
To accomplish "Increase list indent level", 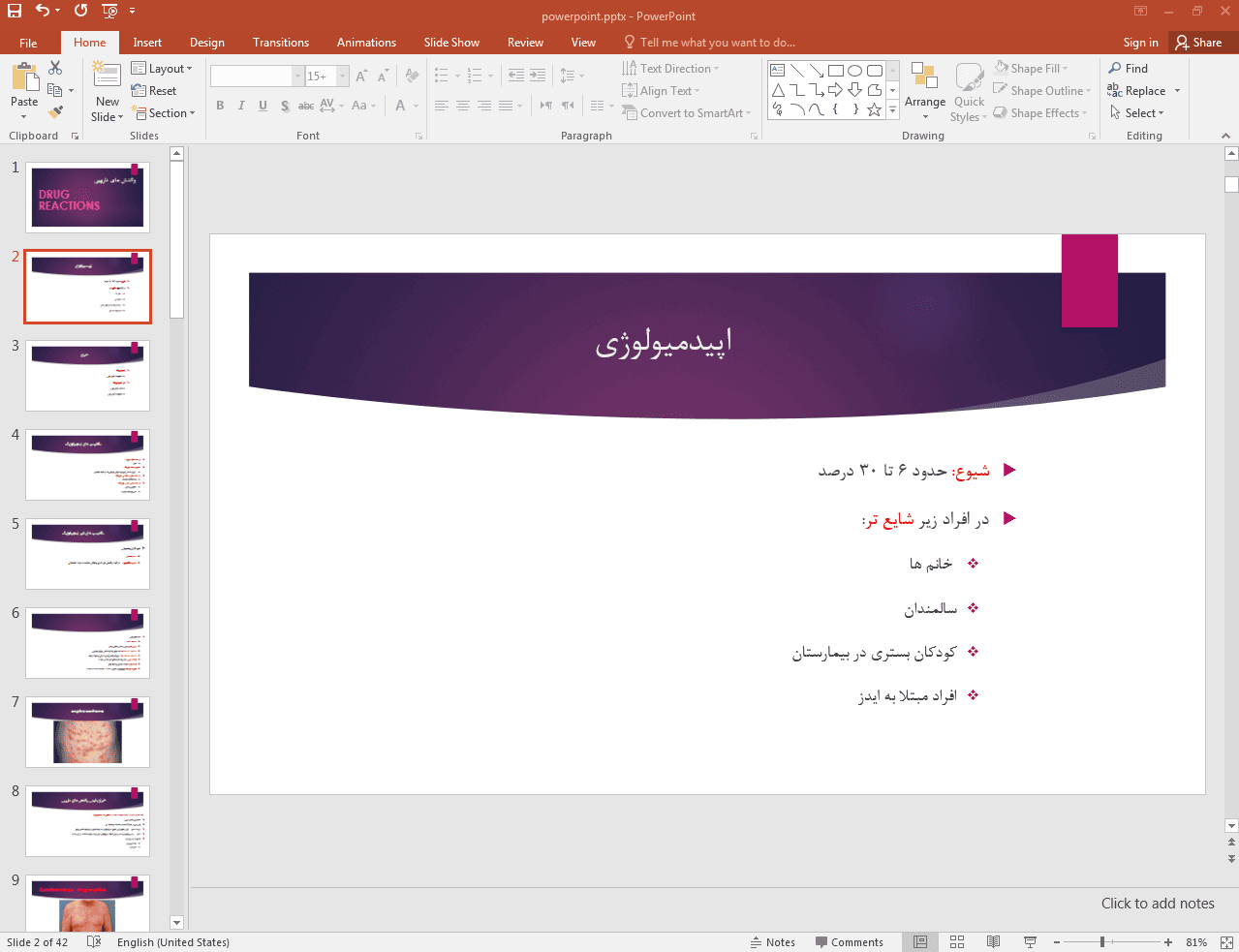I will point(538,76).
